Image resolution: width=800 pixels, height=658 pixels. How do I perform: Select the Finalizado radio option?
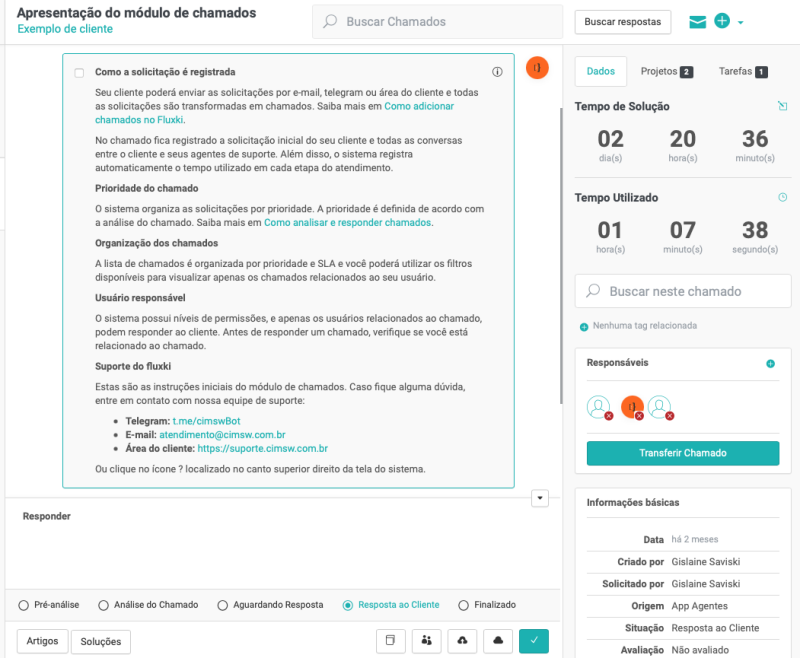click(x=463, y=605)
